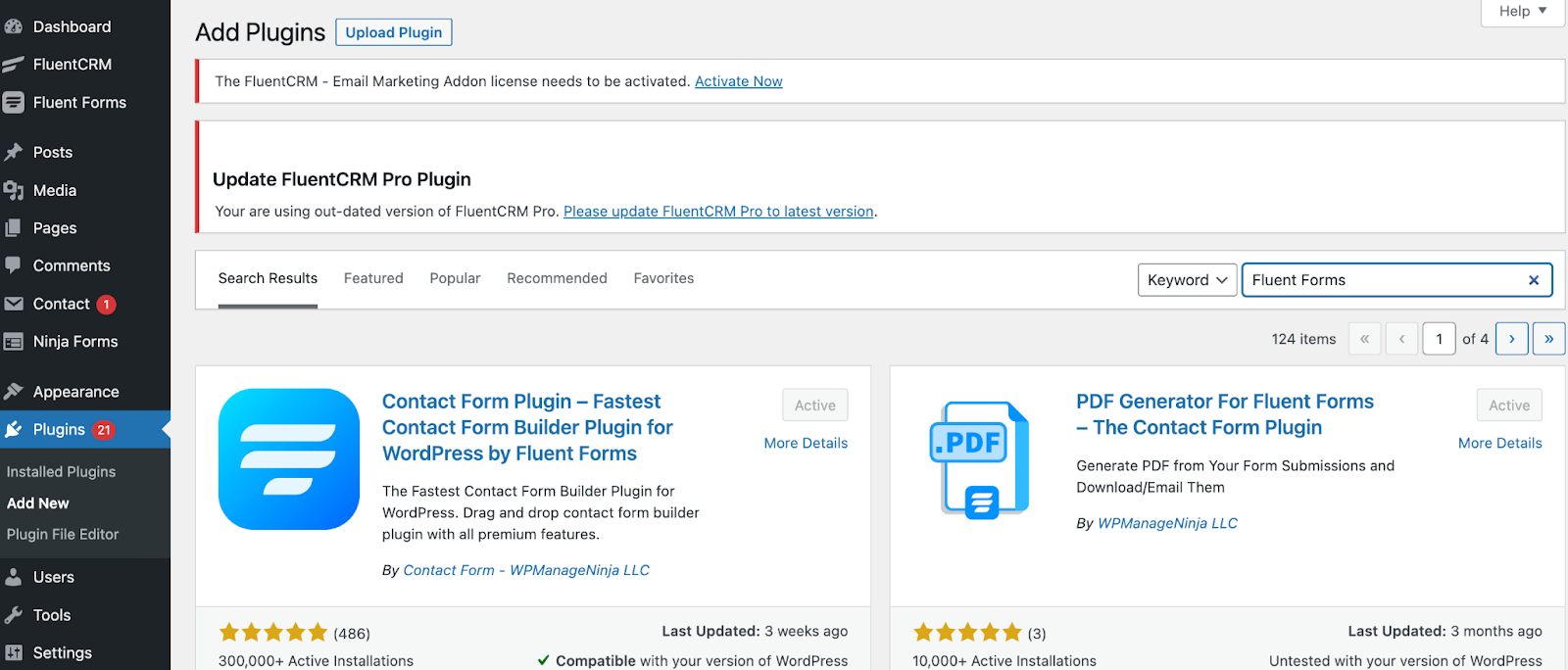Click the Fluent Forms plugin logo thumbnail

pos(289,459)
